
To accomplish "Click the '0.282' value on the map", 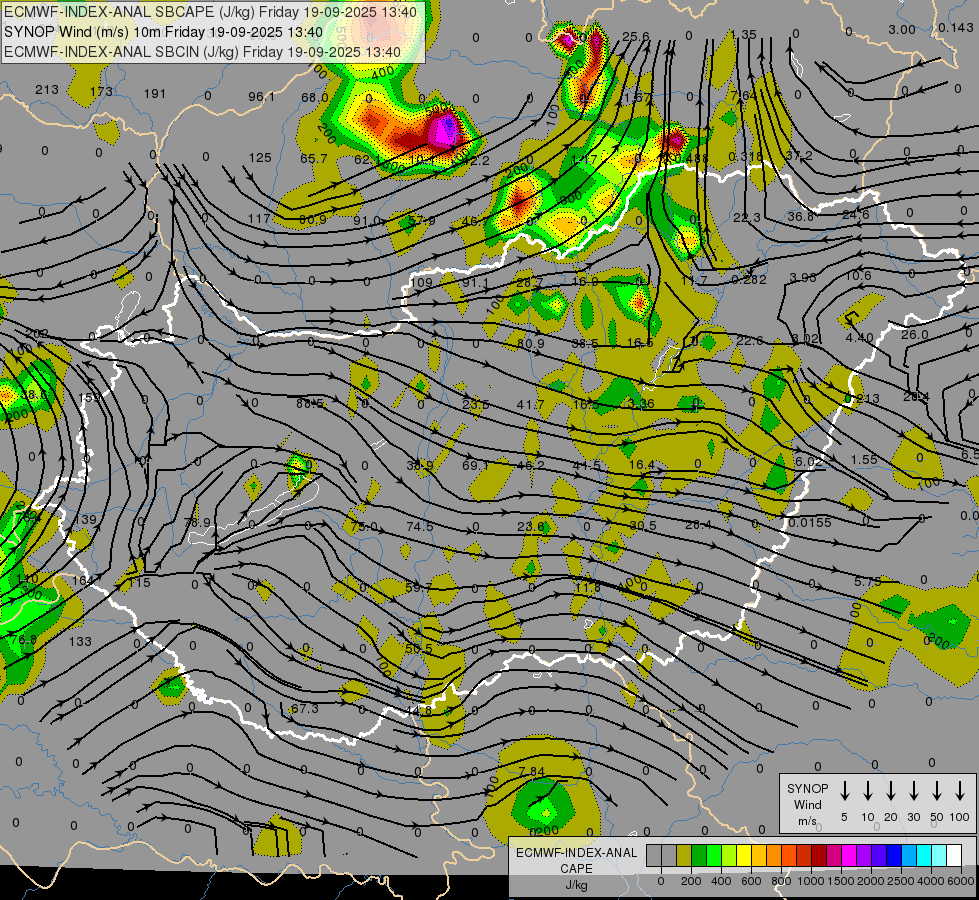I will pyautogui.click(x=749, y=280).
